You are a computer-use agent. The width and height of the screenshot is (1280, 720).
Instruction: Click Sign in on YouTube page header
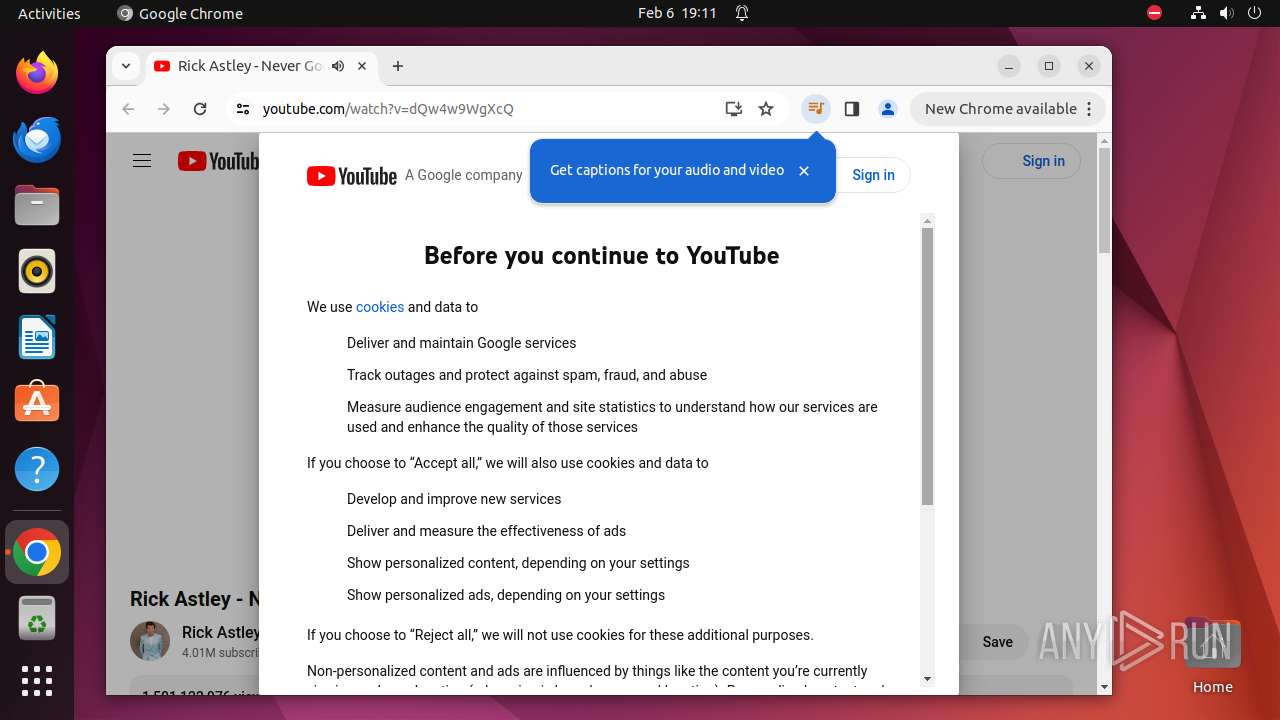[x=1032, y=161]
